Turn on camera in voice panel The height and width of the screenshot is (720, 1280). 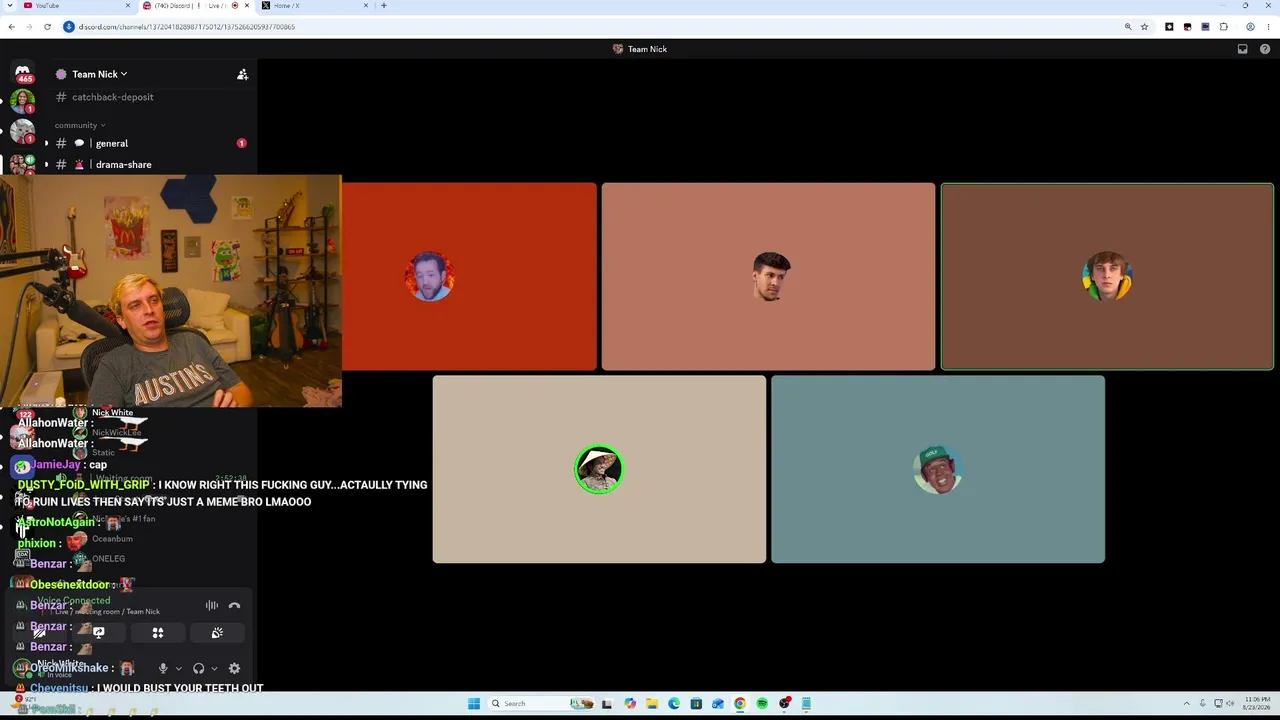pos(40,633)
